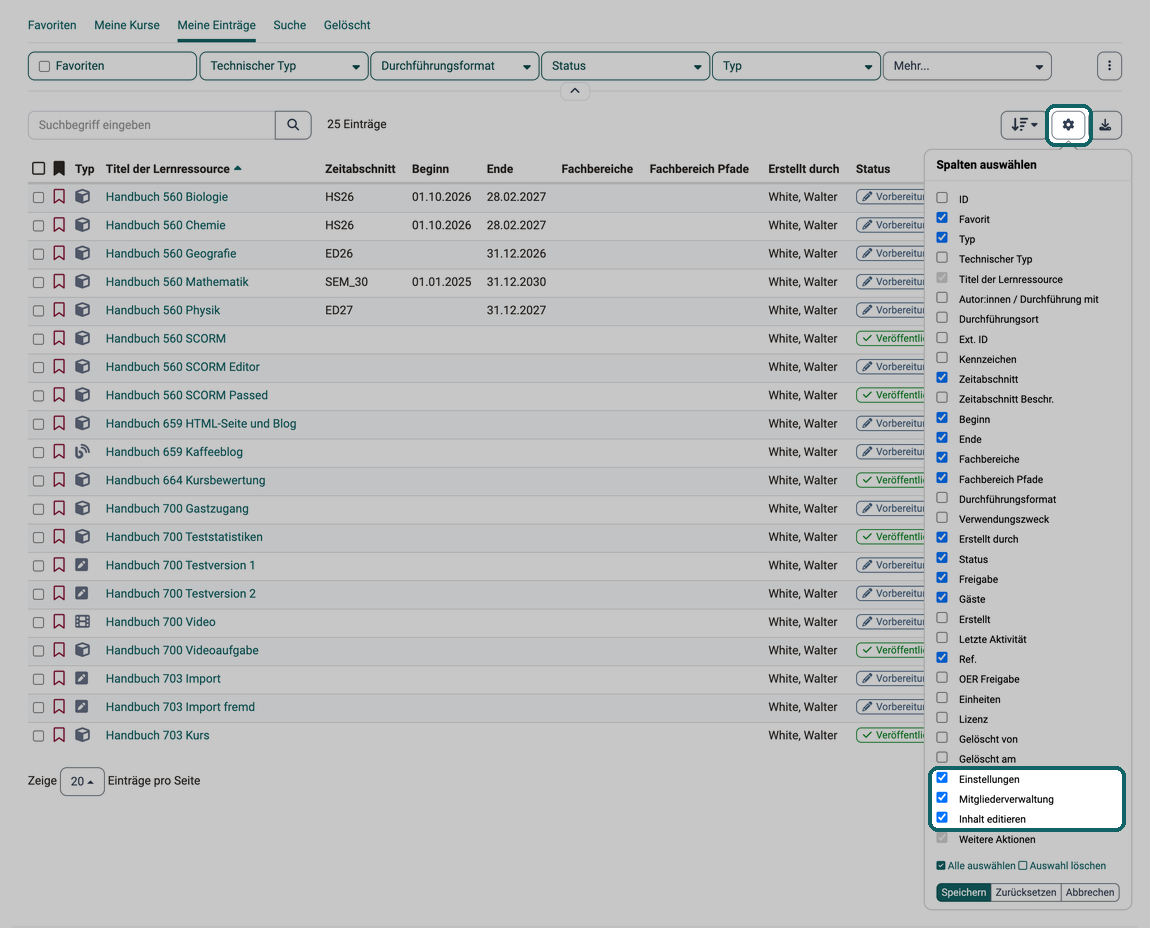Click the magnifier search icon

click(293, 125)
